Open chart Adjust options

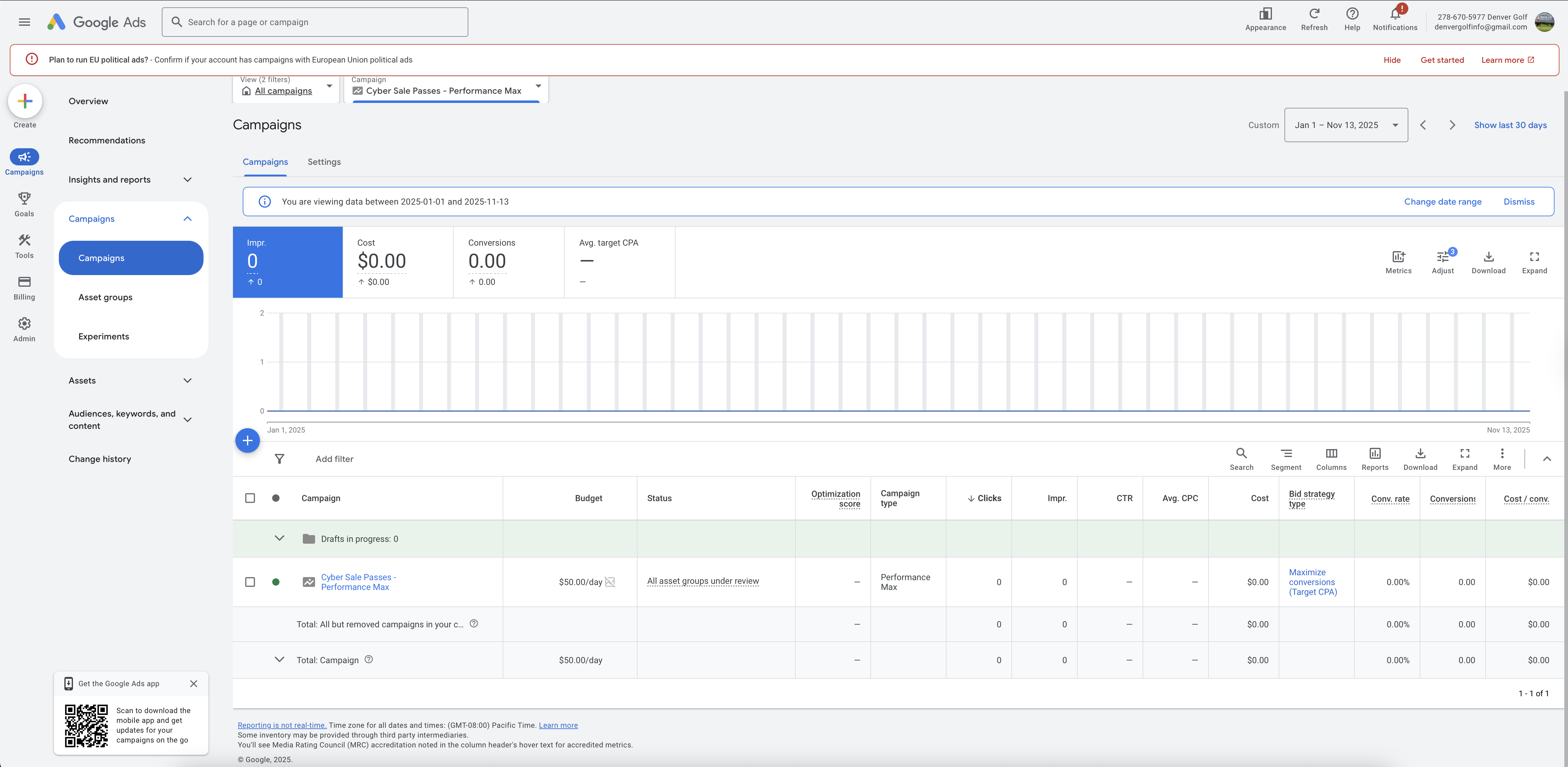[x=1443, y=262]
